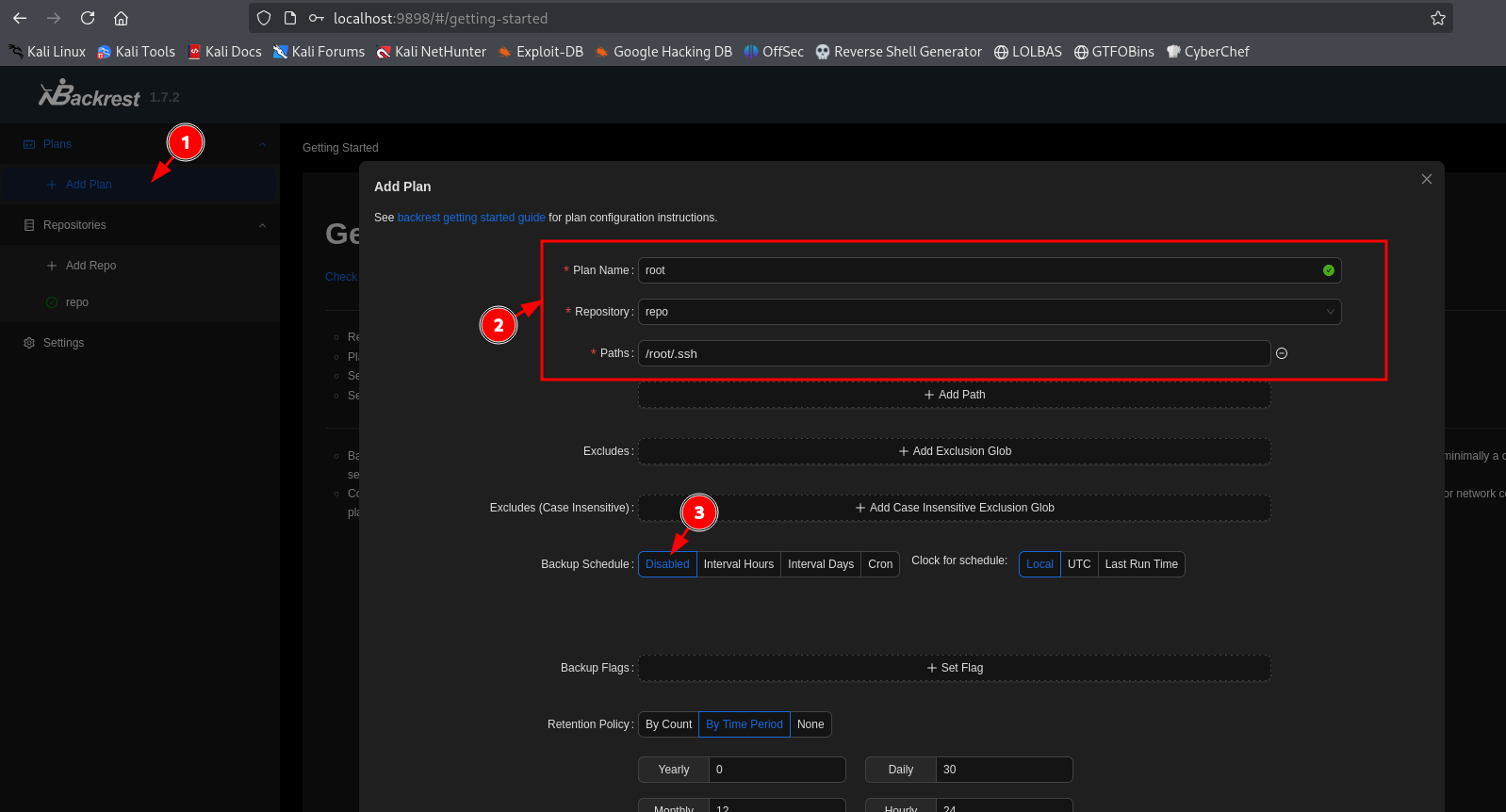Set retention policy to By Count

point(668,724)
